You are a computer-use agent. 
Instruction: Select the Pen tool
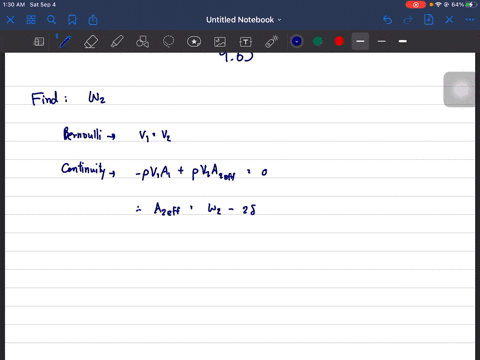click(x=65, y=42)
